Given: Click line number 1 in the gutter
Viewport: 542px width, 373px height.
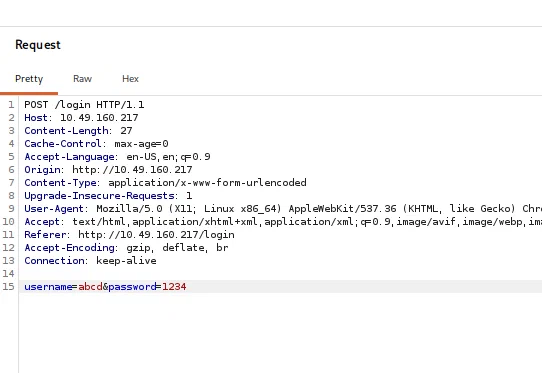Looking at the screenshot, I should click(x=11, y=105).
